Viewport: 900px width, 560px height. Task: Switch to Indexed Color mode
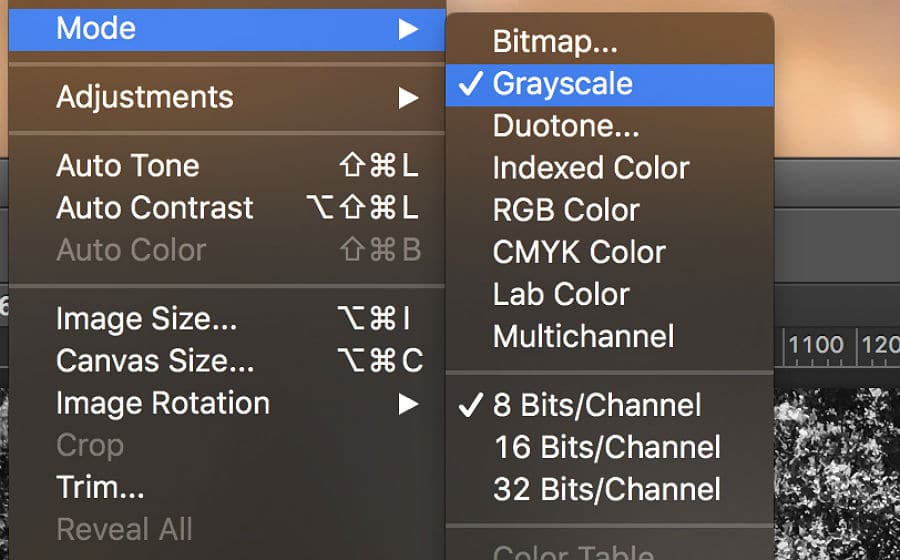(x=591, y=168)
